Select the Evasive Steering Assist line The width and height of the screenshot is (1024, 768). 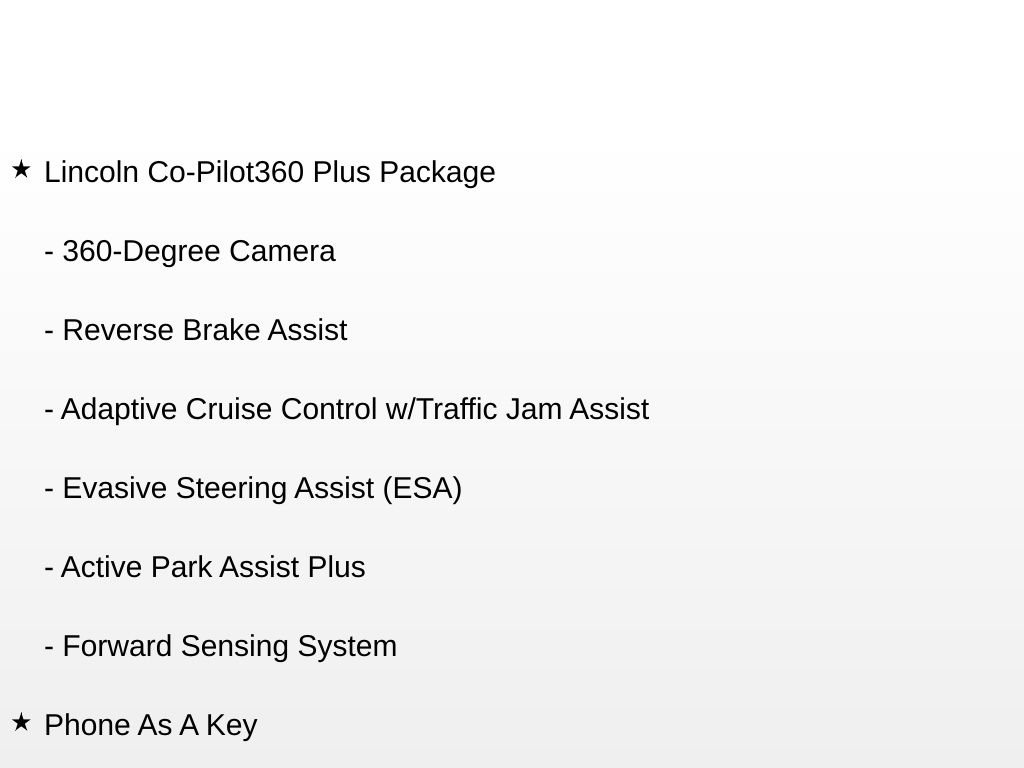point(253,488)
